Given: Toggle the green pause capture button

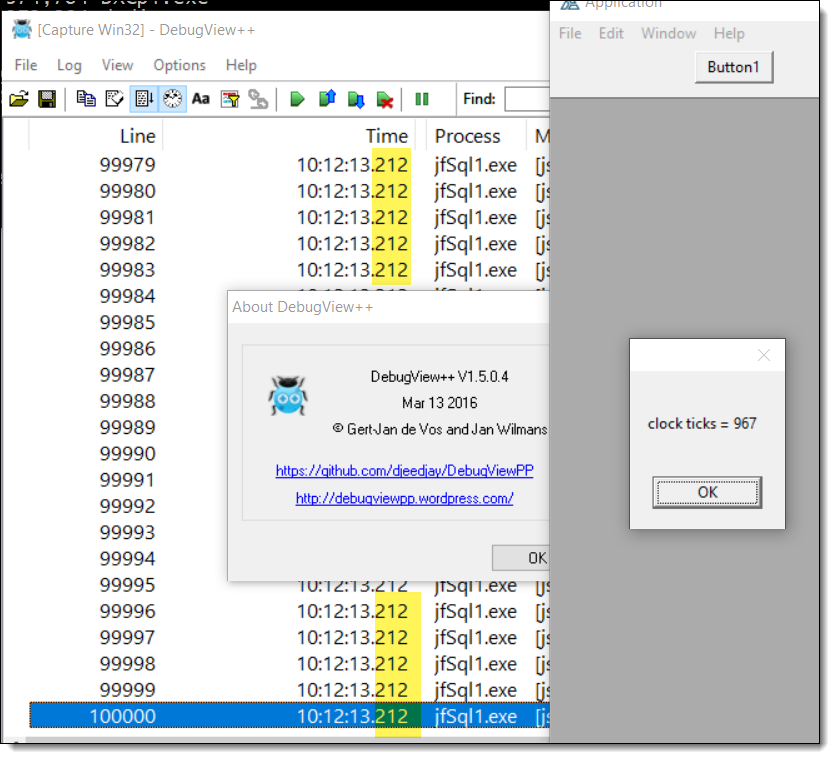Looking at the screenshot, I should tap(422, 99).
